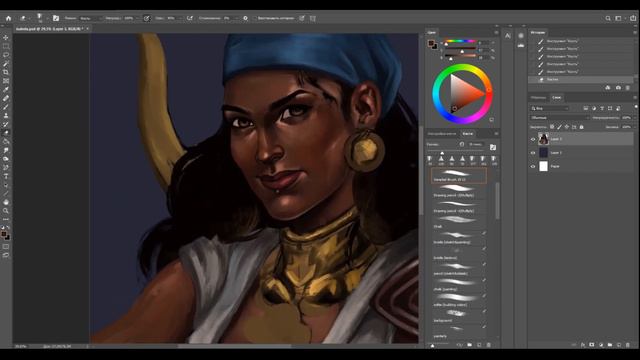Add layer mask in Layers panel
The image size is (640, 360).
coord(592,345)
